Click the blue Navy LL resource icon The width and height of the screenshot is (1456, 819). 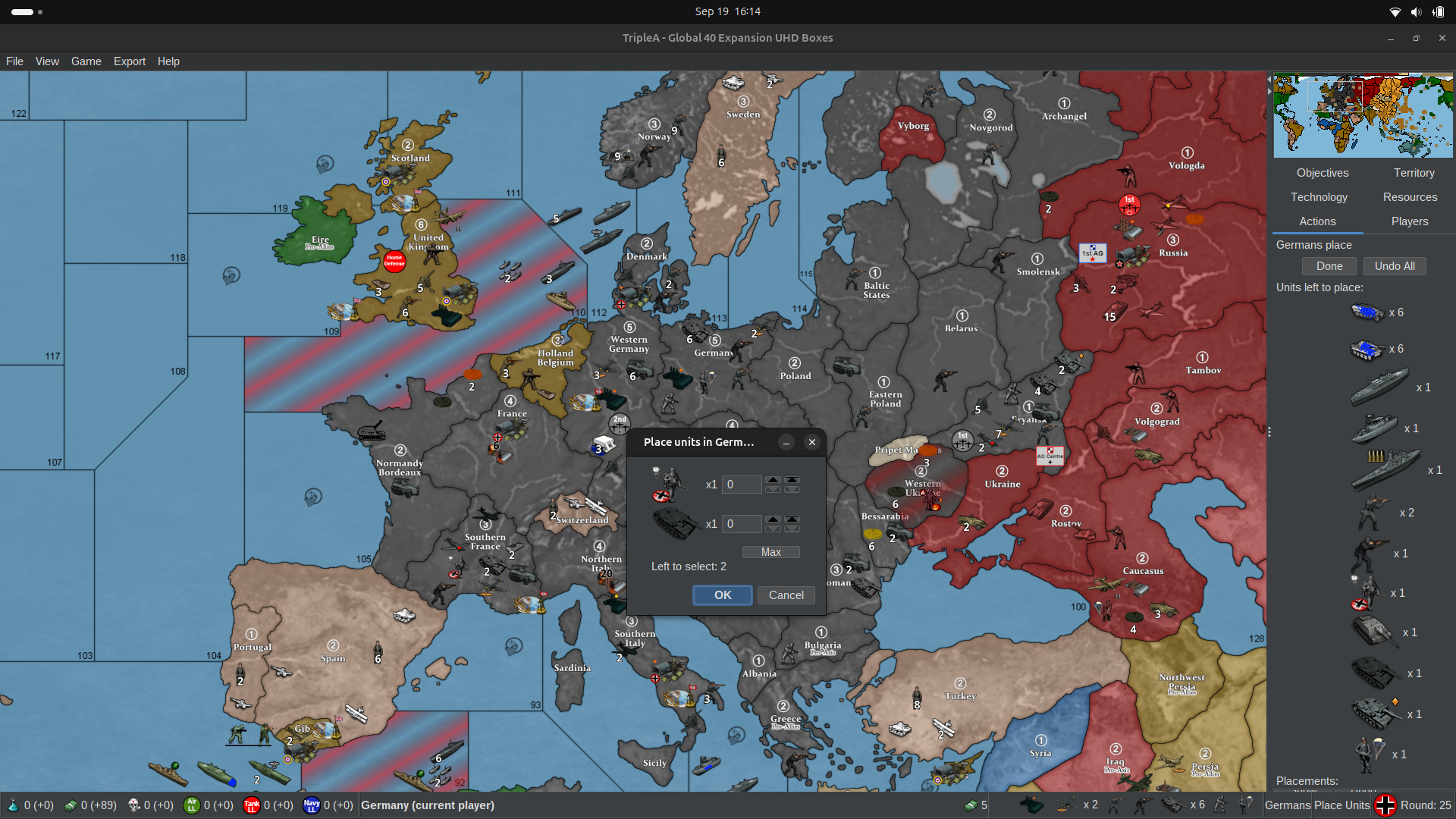point(312,805)
